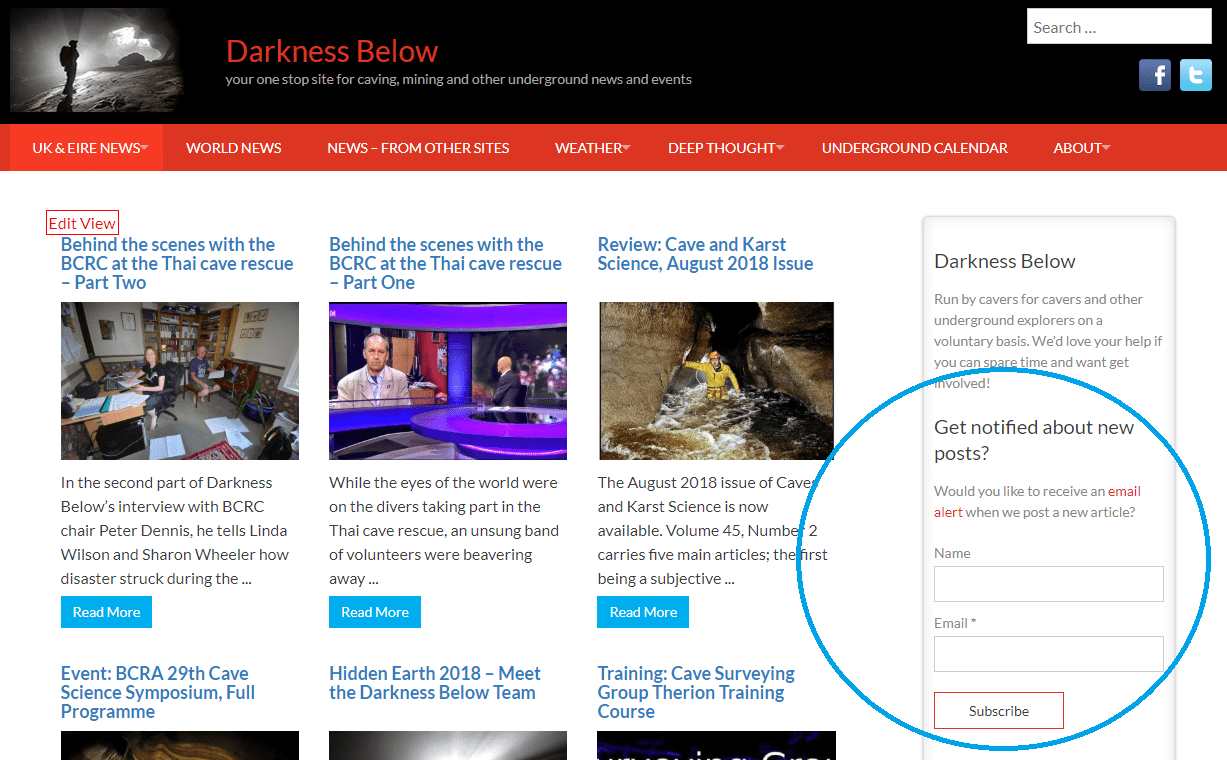
Task: Select the ABOUT menu label
Action: [x=1077, y=148]
